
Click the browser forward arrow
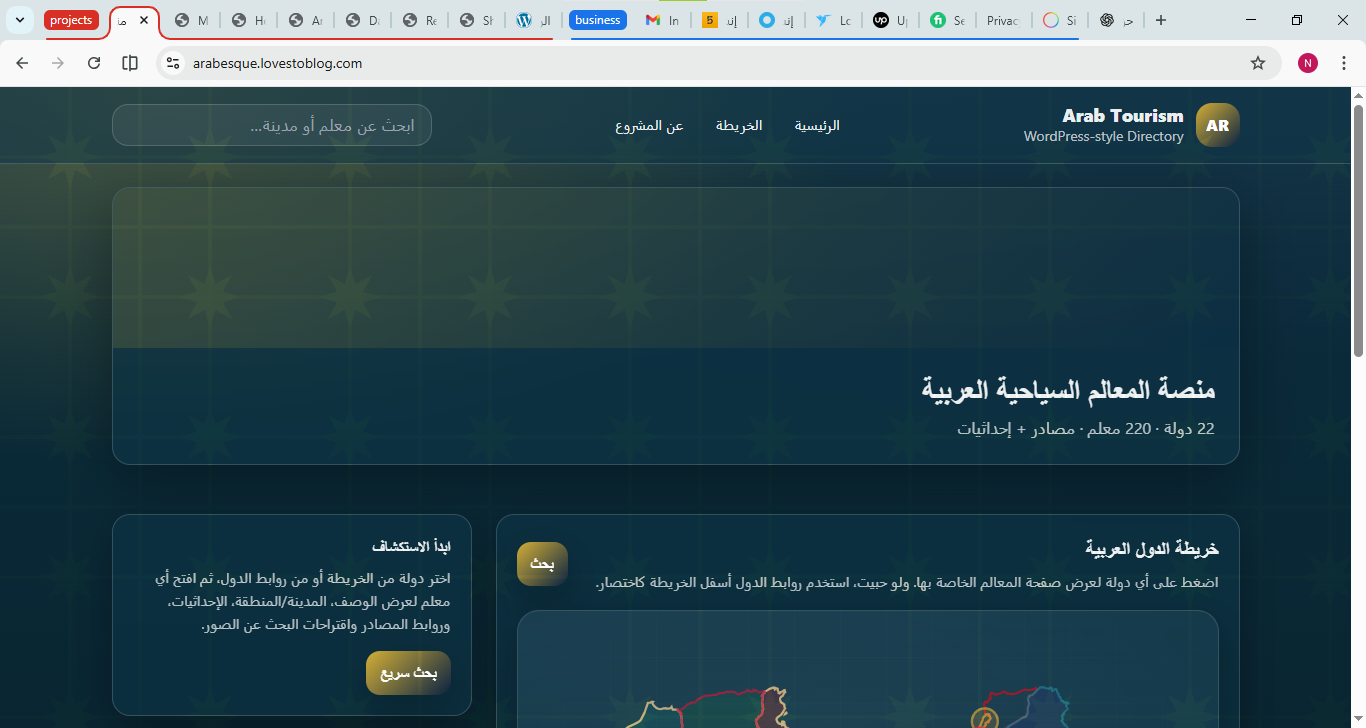click(58, 62)
